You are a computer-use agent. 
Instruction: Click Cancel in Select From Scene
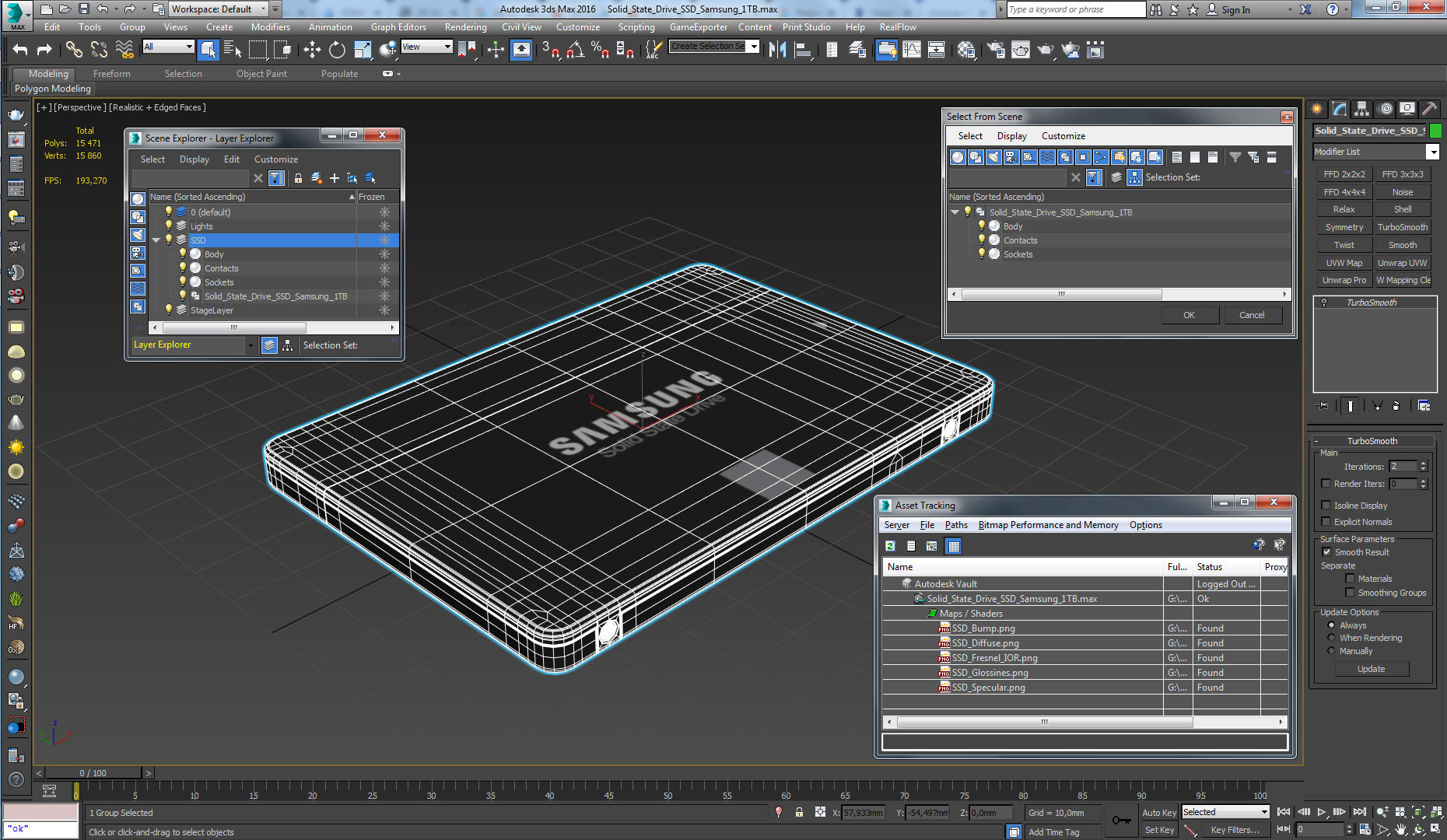click(1251, 315)
